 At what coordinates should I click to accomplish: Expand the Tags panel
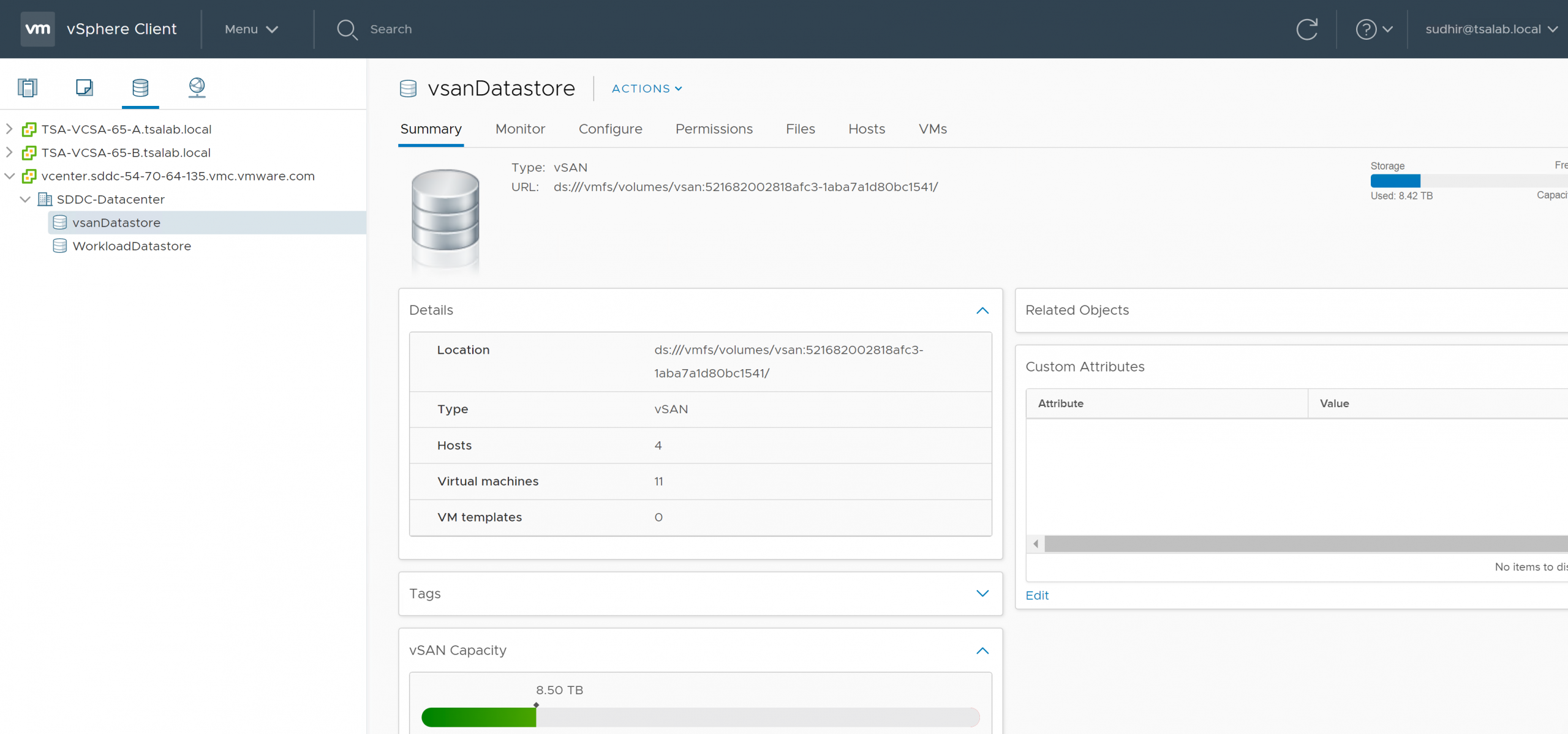982,593
